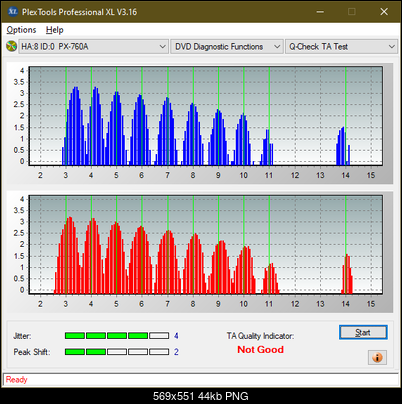Click the Jitter level indicator bar
Viewport: 402px width, 404px height.
(x=117, y=336)
